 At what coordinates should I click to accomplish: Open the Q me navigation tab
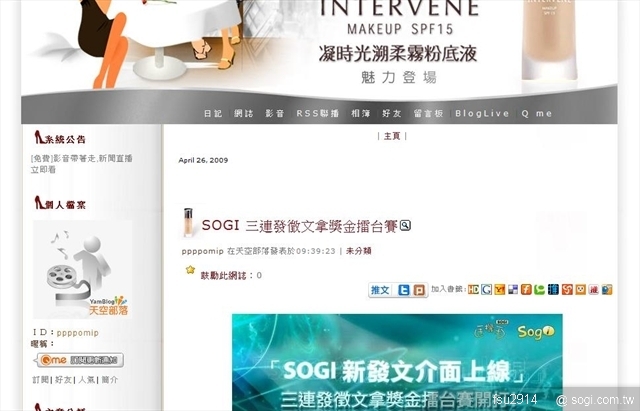click(x=537, y=113)
